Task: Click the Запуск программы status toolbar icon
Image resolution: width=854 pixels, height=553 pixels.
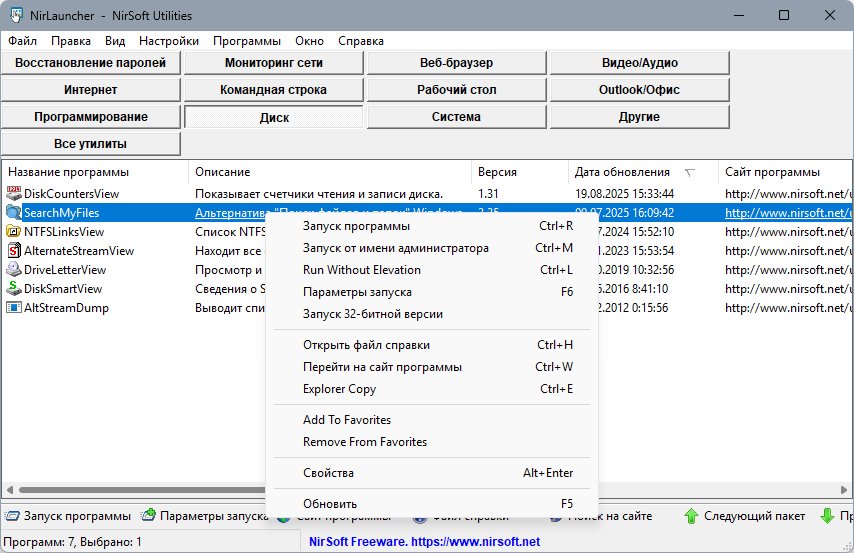Action: 12,517
